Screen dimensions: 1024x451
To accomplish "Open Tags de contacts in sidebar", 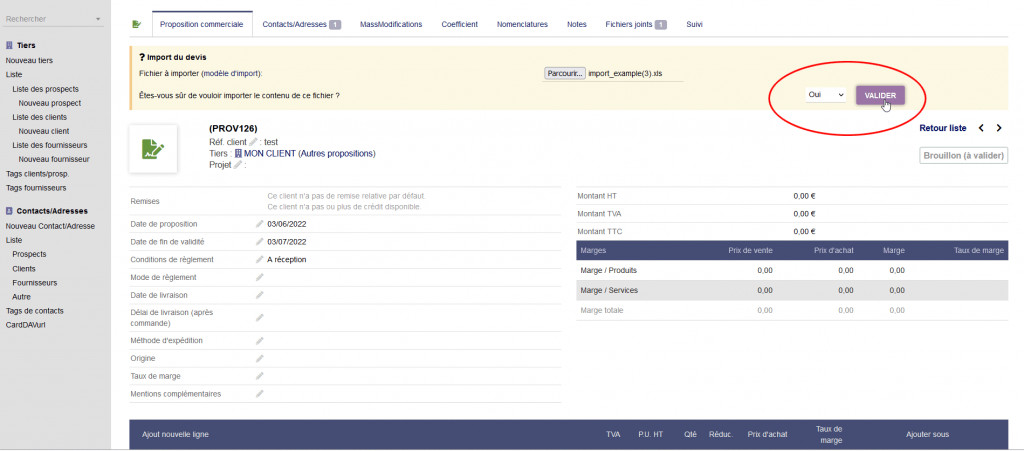I will [35, 311].
